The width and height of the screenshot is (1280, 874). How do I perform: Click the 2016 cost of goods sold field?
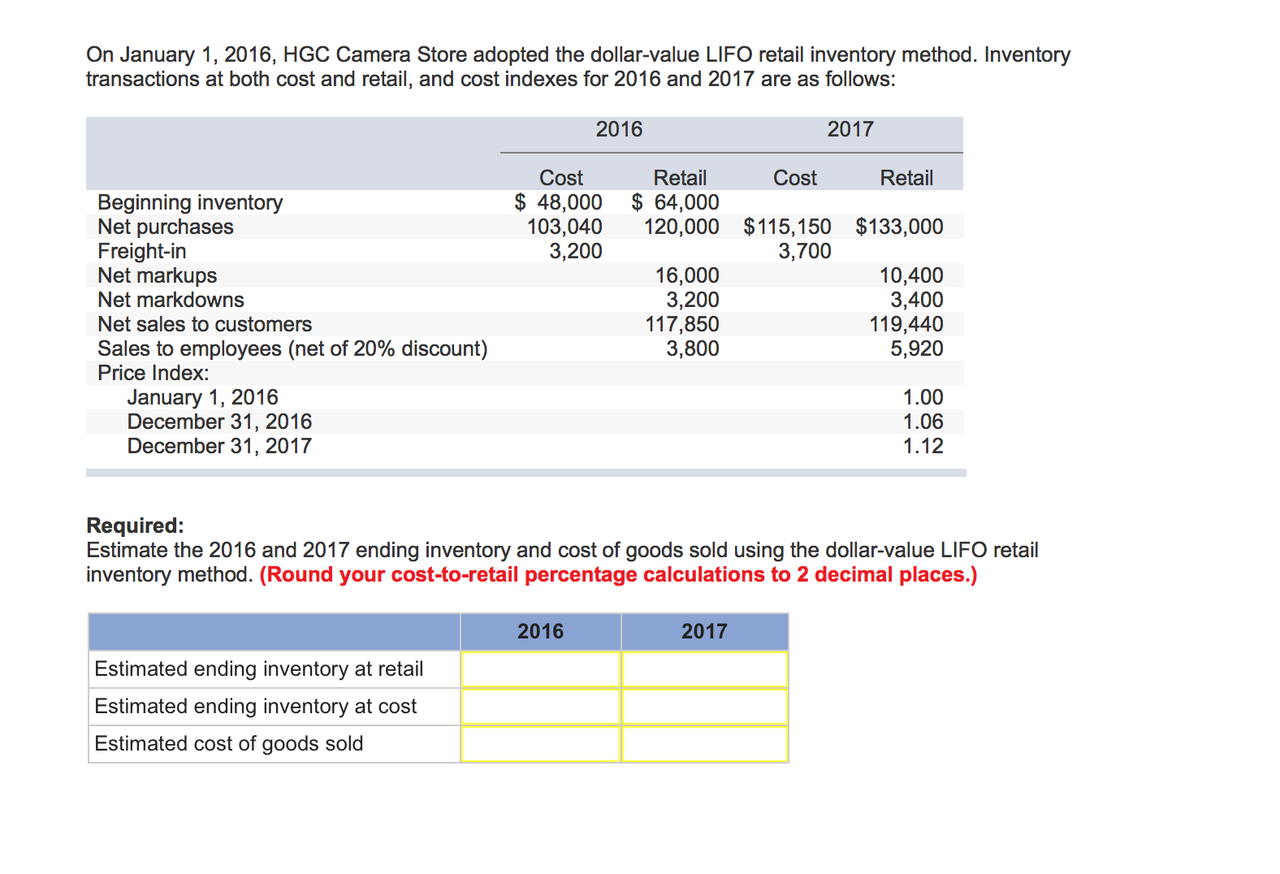(x=541, y=743)
